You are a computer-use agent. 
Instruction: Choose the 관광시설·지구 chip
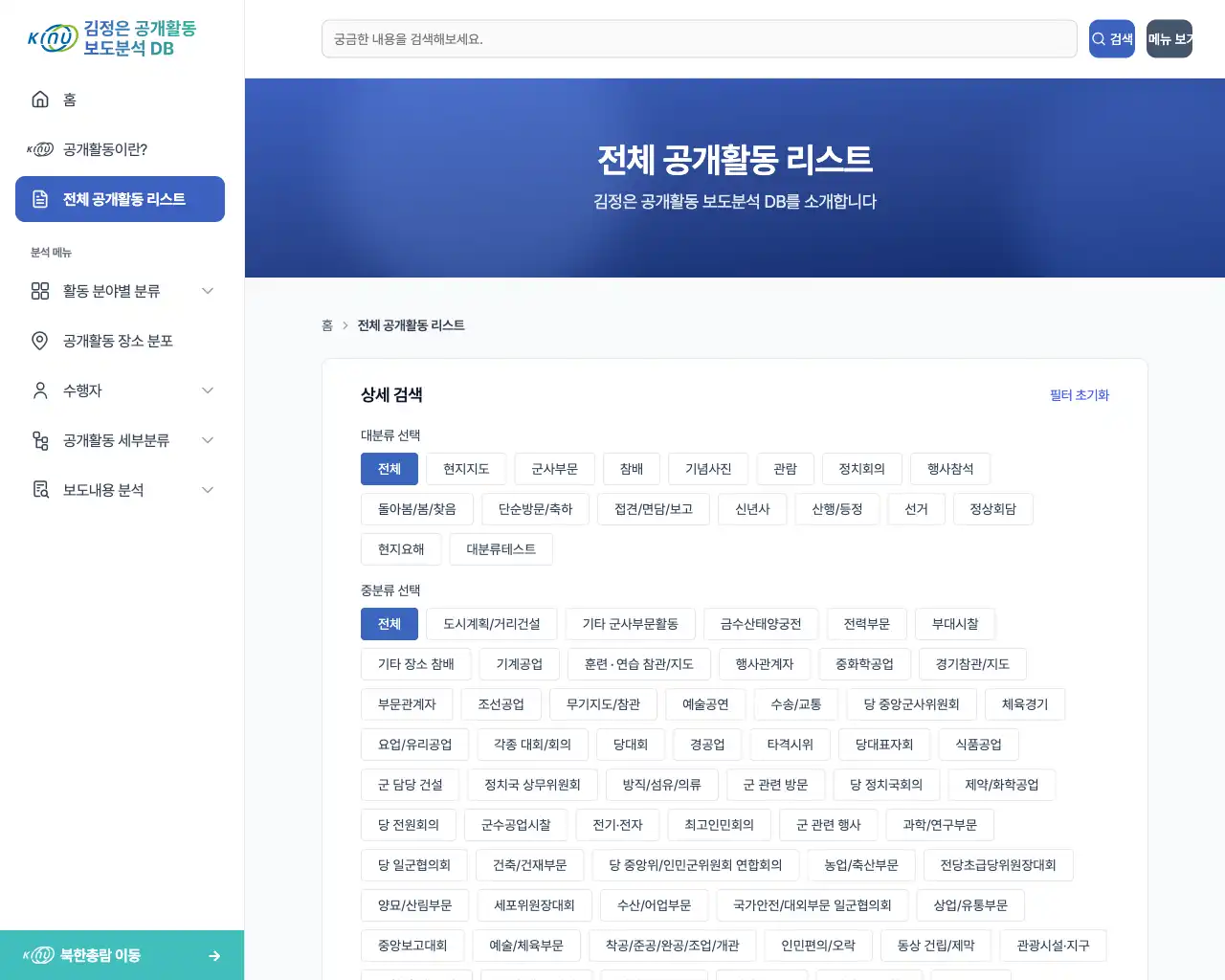click(1054, 946)
